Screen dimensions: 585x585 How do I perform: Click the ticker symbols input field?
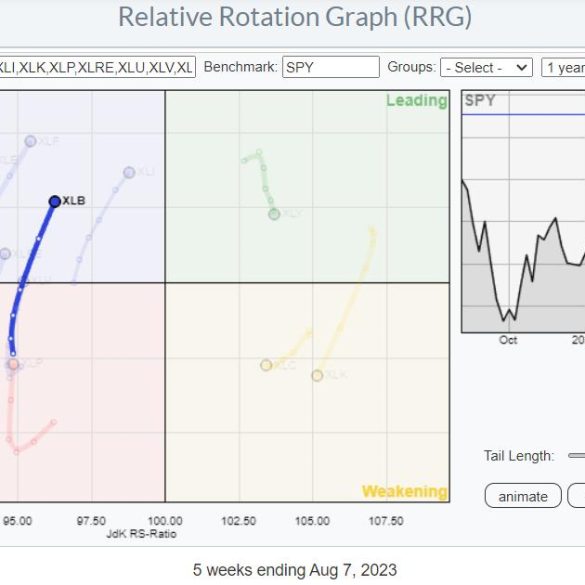(x=97, y=67)
